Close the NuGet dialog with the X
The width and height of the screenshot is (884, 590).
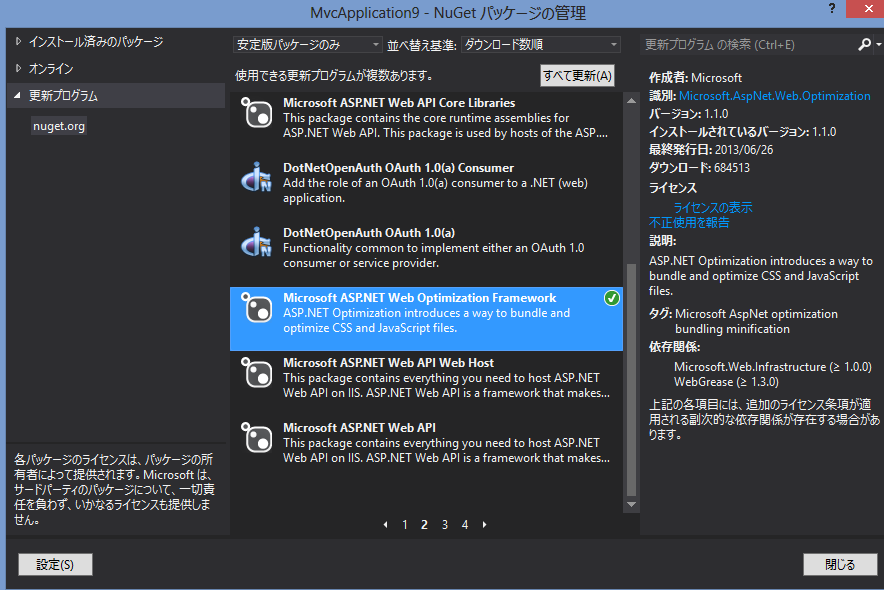868,8
